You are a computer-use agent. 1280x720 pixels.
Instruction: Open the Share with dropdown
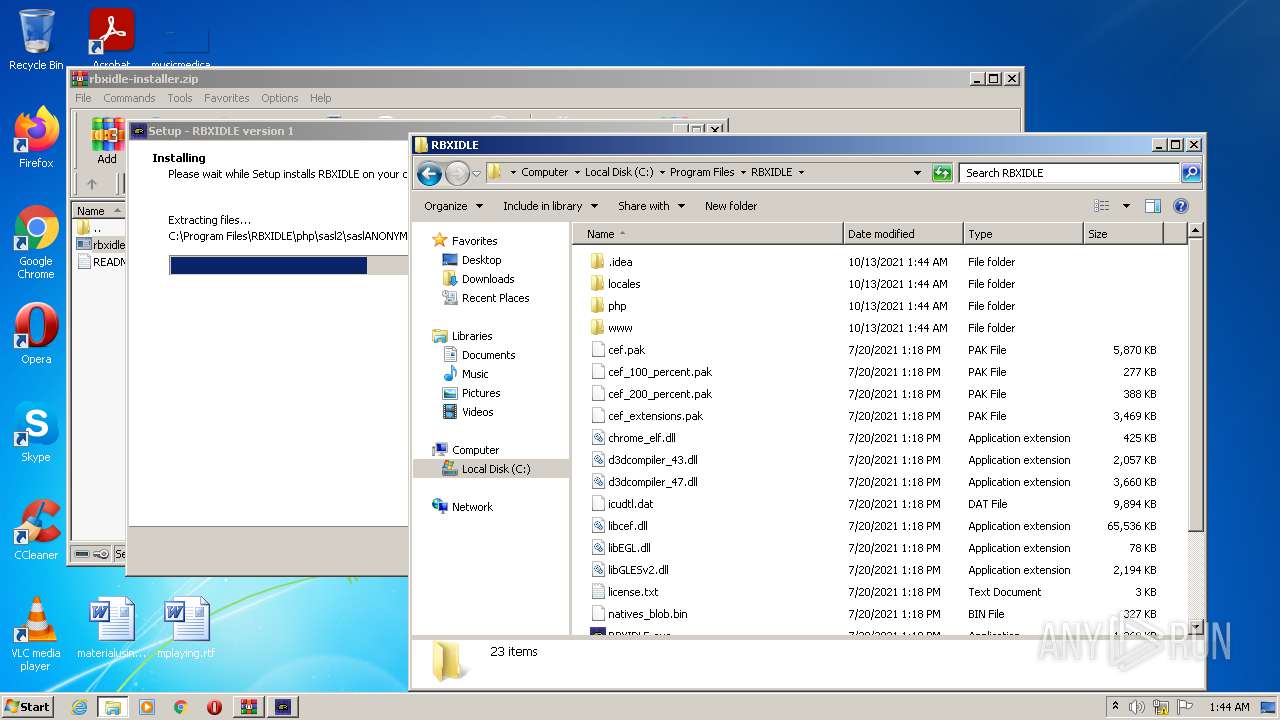tap(652, 206)
